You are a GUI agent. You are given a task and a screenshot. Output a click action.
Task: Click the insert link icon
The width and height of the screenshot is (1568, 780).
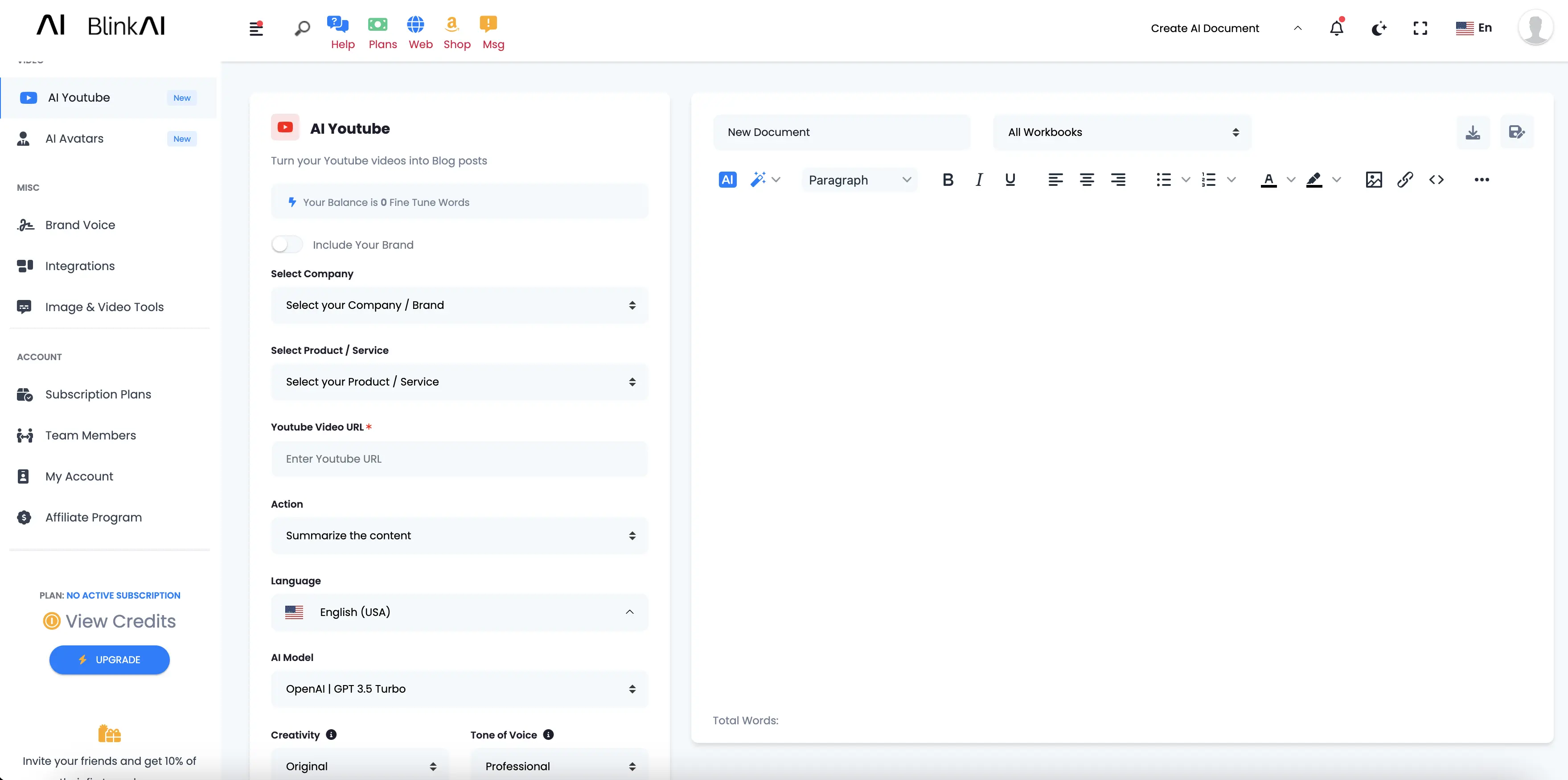pyautogui.click(x=1405, y=180)
